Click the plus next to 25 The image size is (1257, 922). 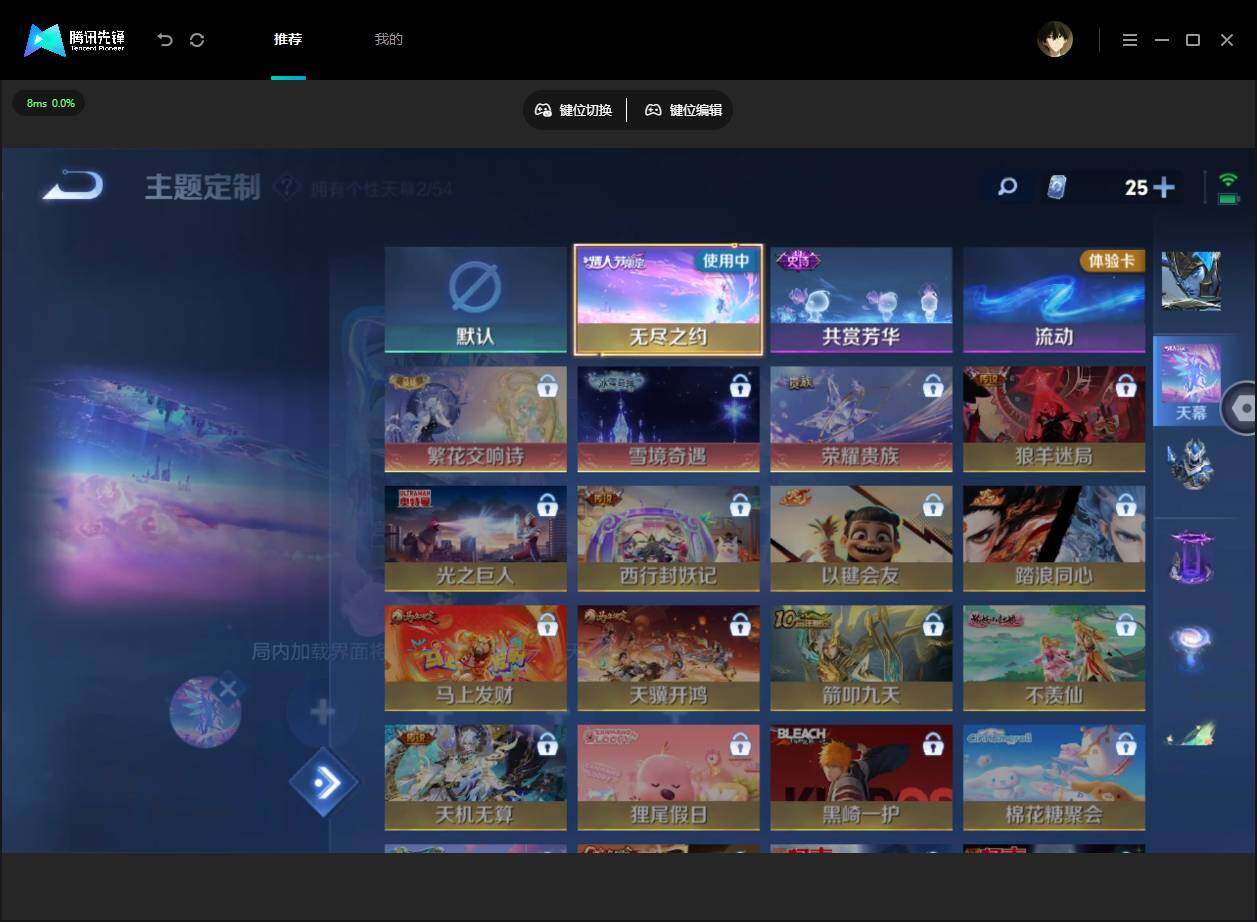click(1164, 187)
